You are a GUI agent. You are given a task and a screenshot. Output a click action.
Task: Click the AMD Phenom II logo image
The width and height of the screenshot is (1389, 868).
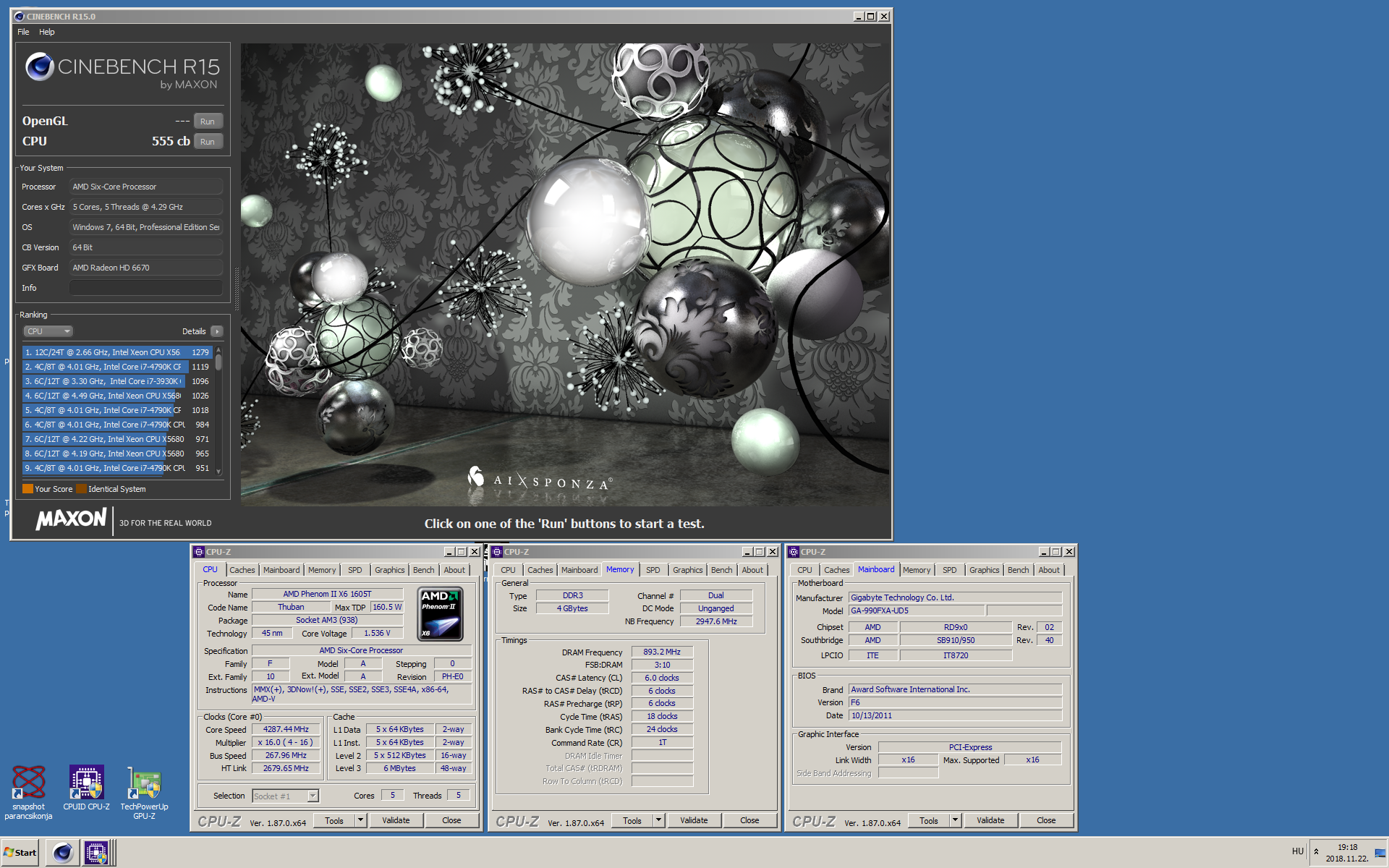441,614
